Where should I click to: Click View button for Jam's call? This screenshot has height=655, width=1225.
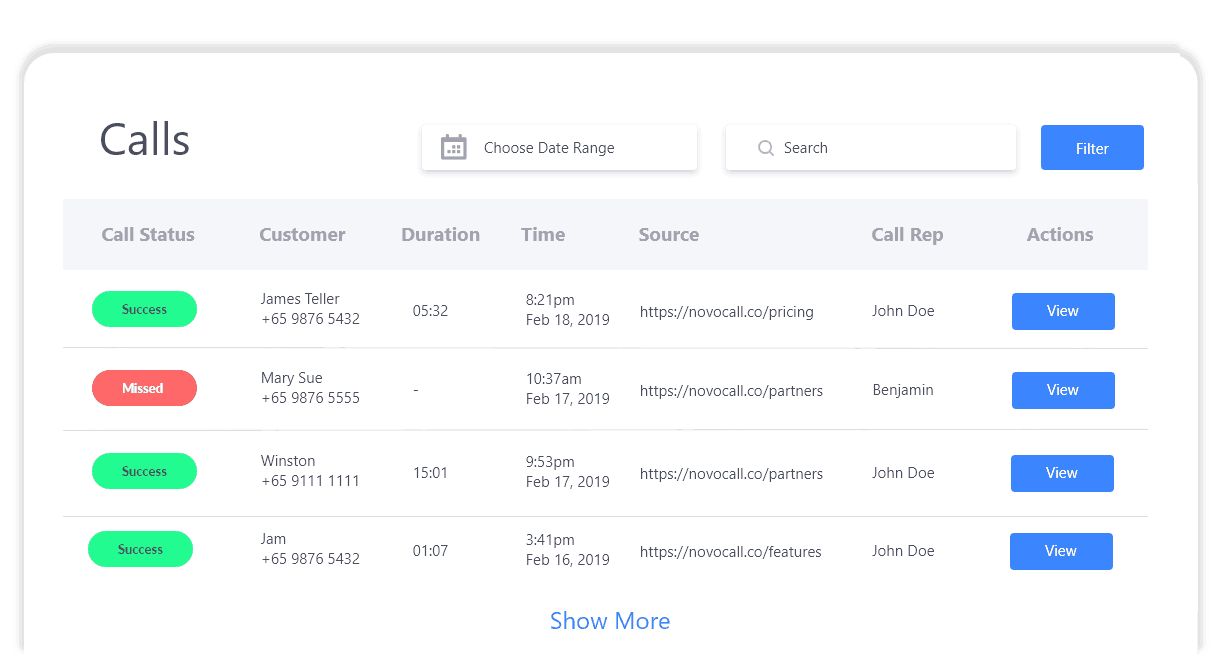1060,551
